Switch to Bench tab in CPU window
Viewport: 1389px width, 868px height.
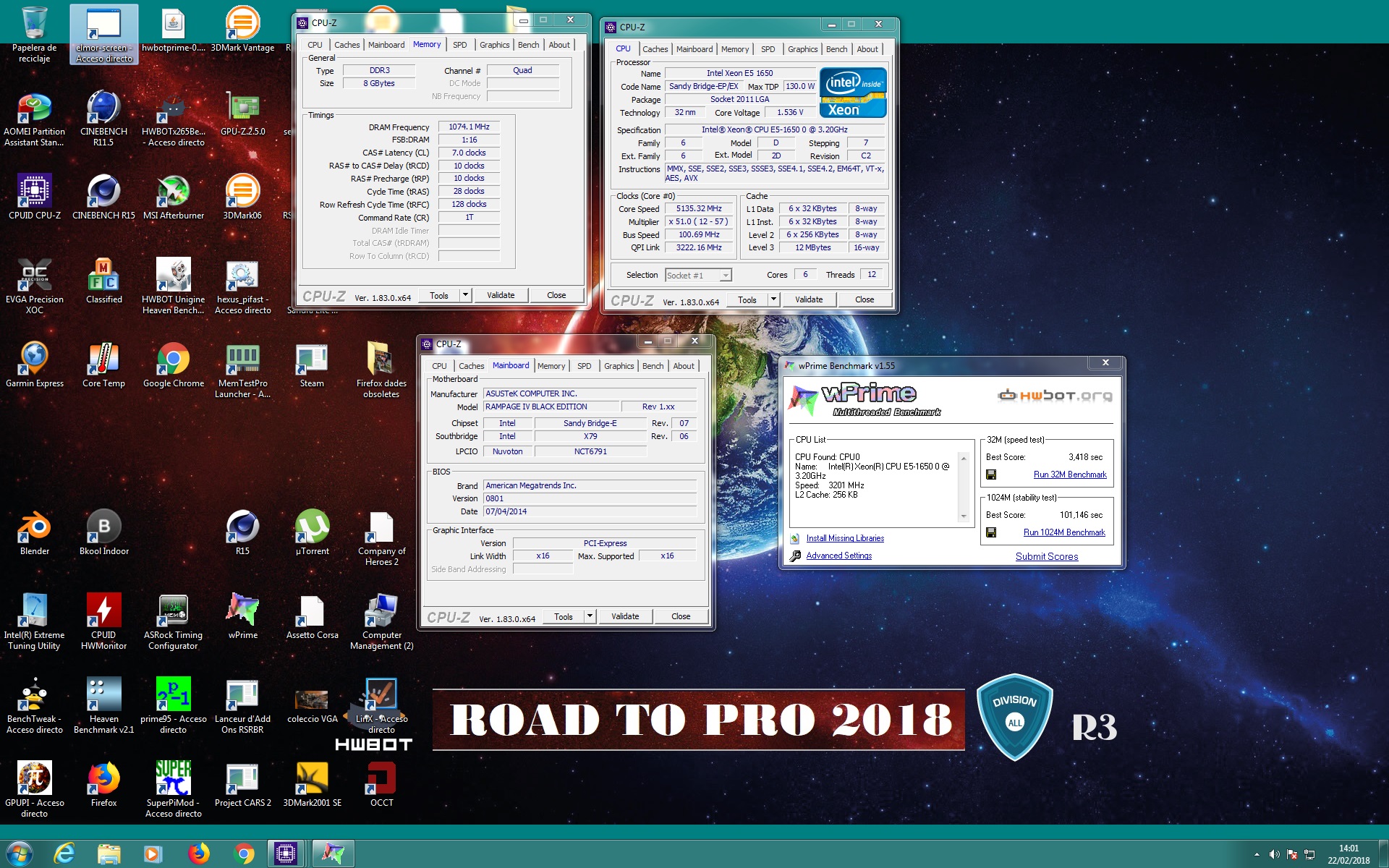point(836,49)
